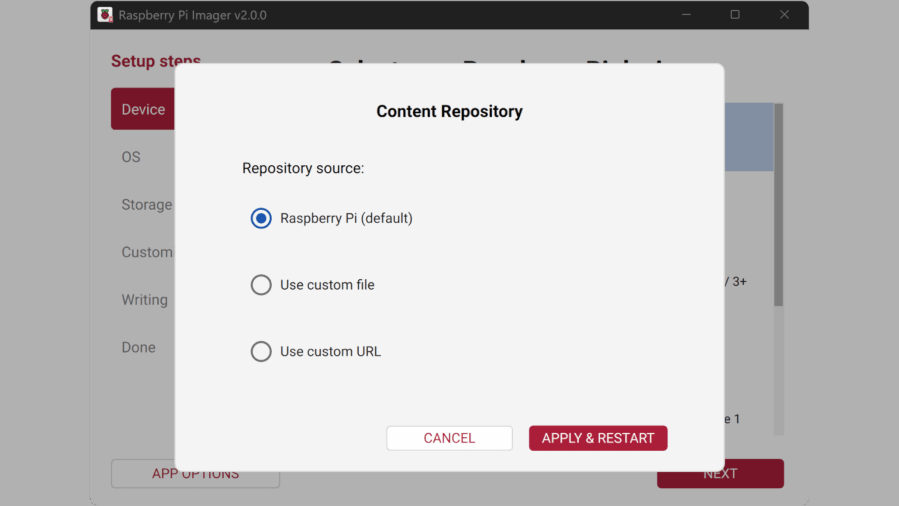Close the Raspberry Pi Imager window
The height and width of the screenshot is (506, 899).
click(x=784, y=15)
